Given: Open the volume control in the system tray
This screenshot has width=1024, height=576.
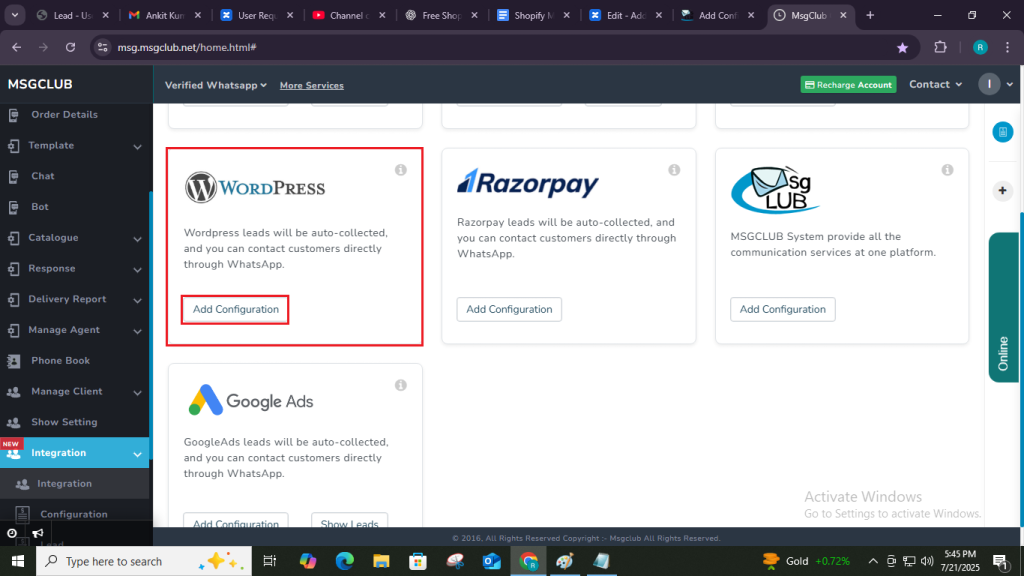Looking at the screenshot, I should pos(927,561).
